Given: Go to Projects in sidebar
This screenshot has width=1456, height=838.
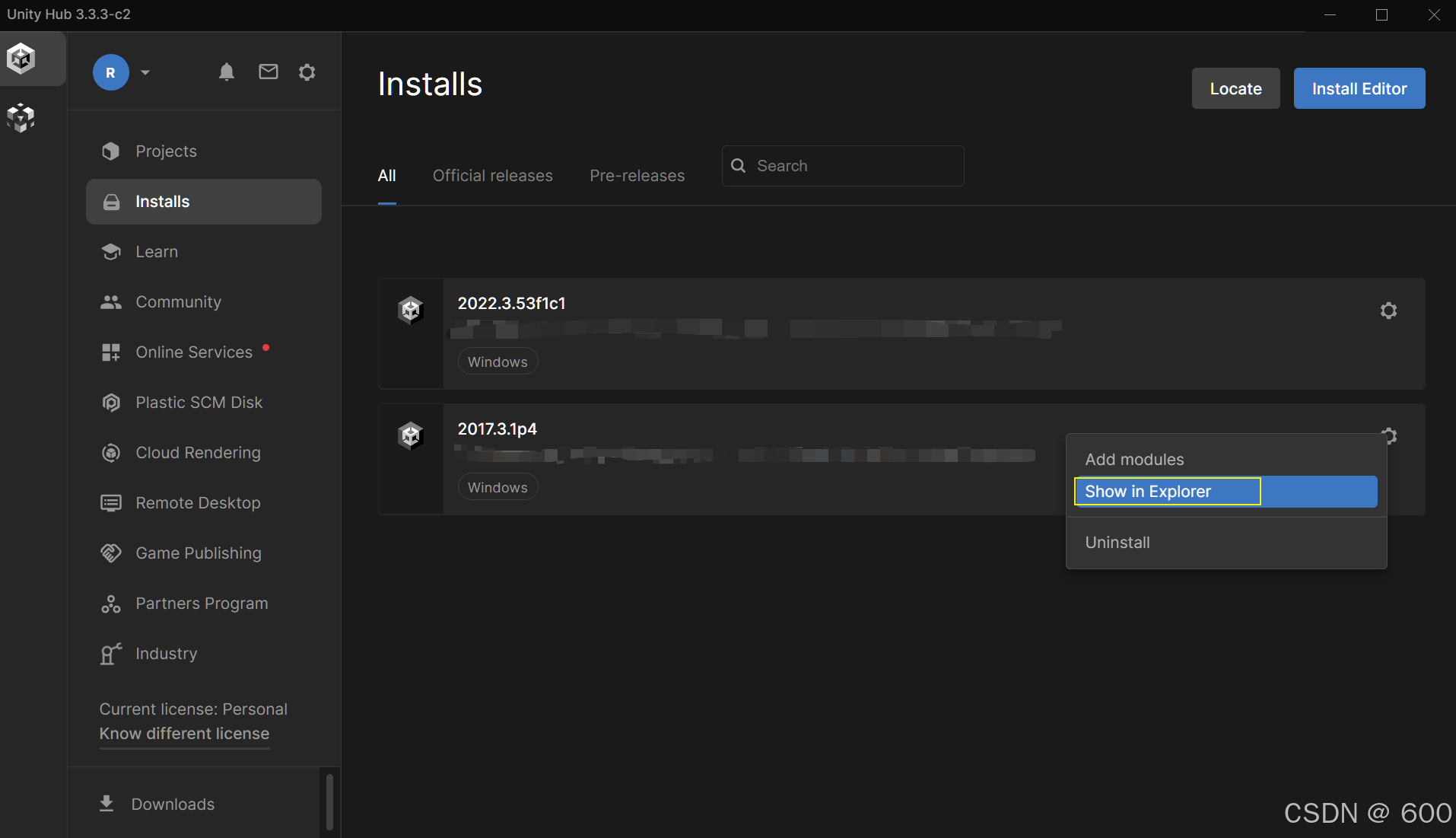Looking at the screenshot, I should pyautogui.click(x=204, y=151).
